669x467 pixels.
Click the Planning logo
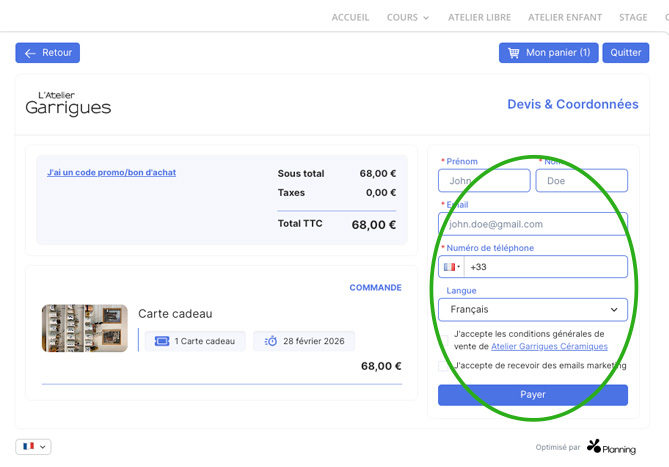[x=611, y=447]
